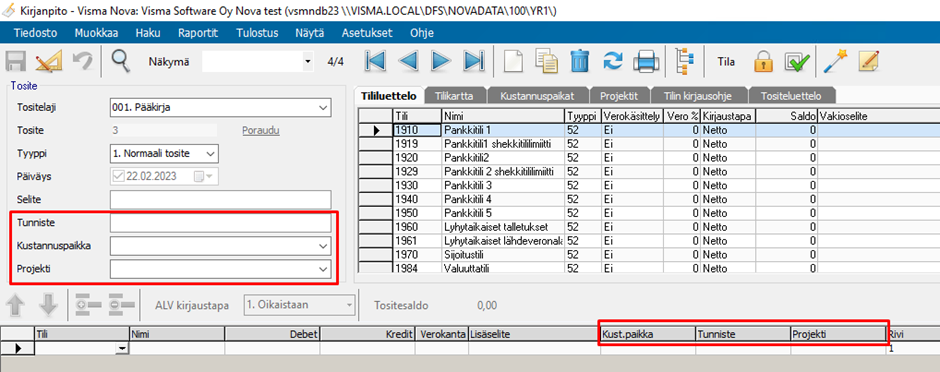Click the copy documents icon

point(547,61)
